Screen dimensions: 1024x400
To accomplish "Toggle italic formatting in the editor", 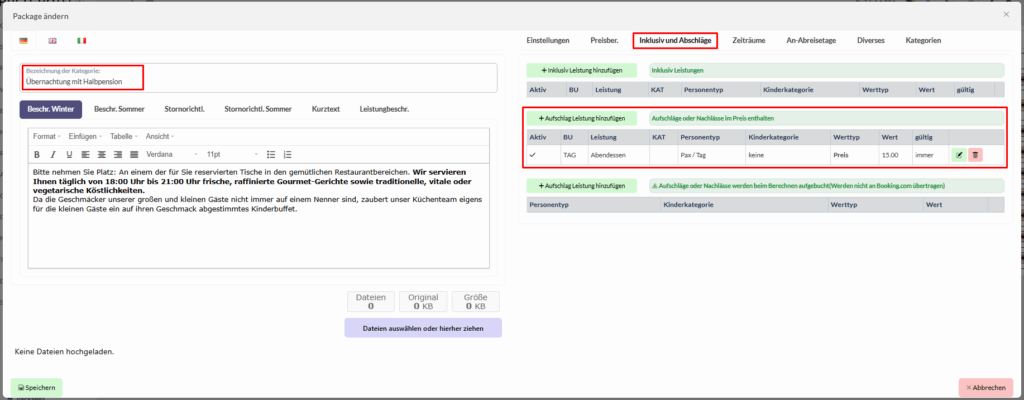I will [52, 154].
